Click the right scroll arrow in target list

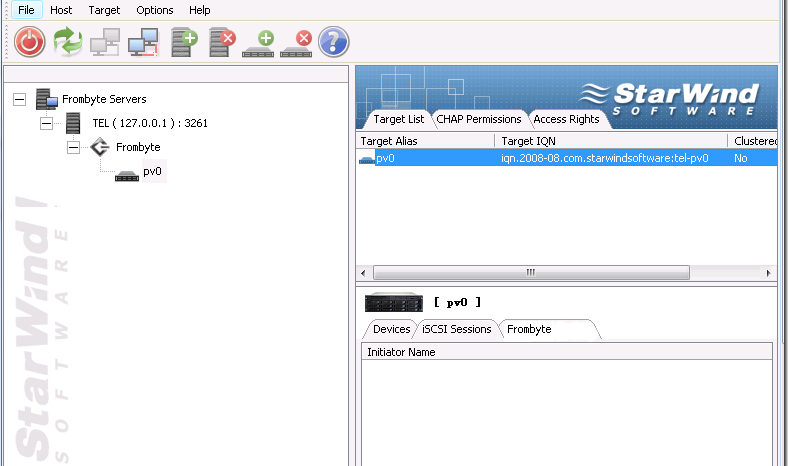pyautogui.click(x=768, y=273)
